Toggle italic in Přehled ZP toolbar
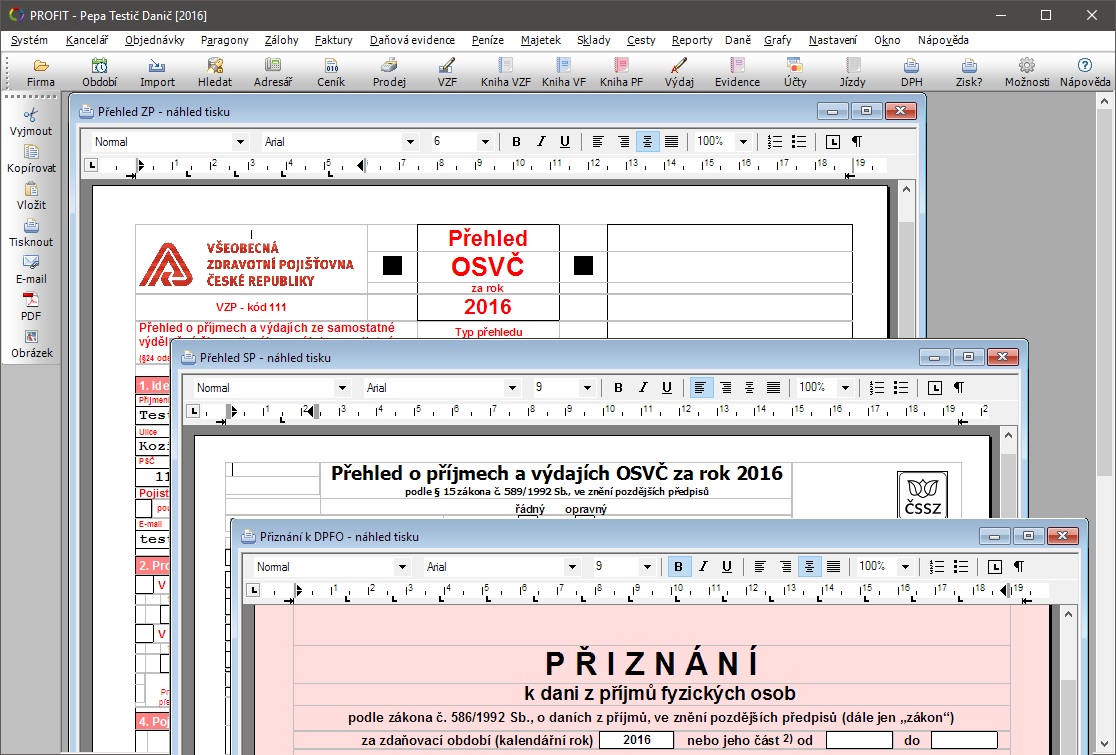The width and height of the screenshot is (1116, 755). click(x=541, y=142)
